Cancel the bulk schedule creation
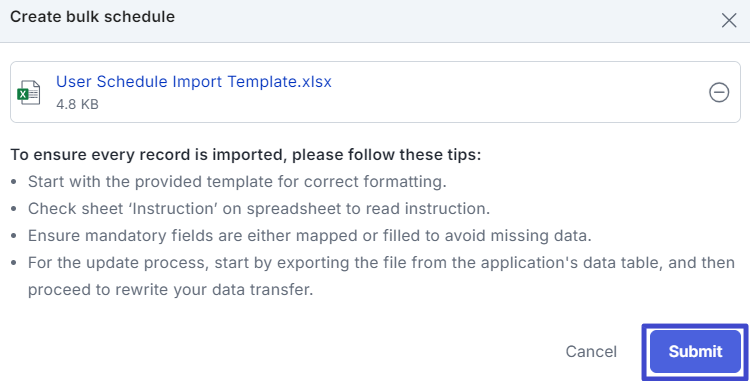The height and width of the screenshot is (381, 750). coord(591,351)
